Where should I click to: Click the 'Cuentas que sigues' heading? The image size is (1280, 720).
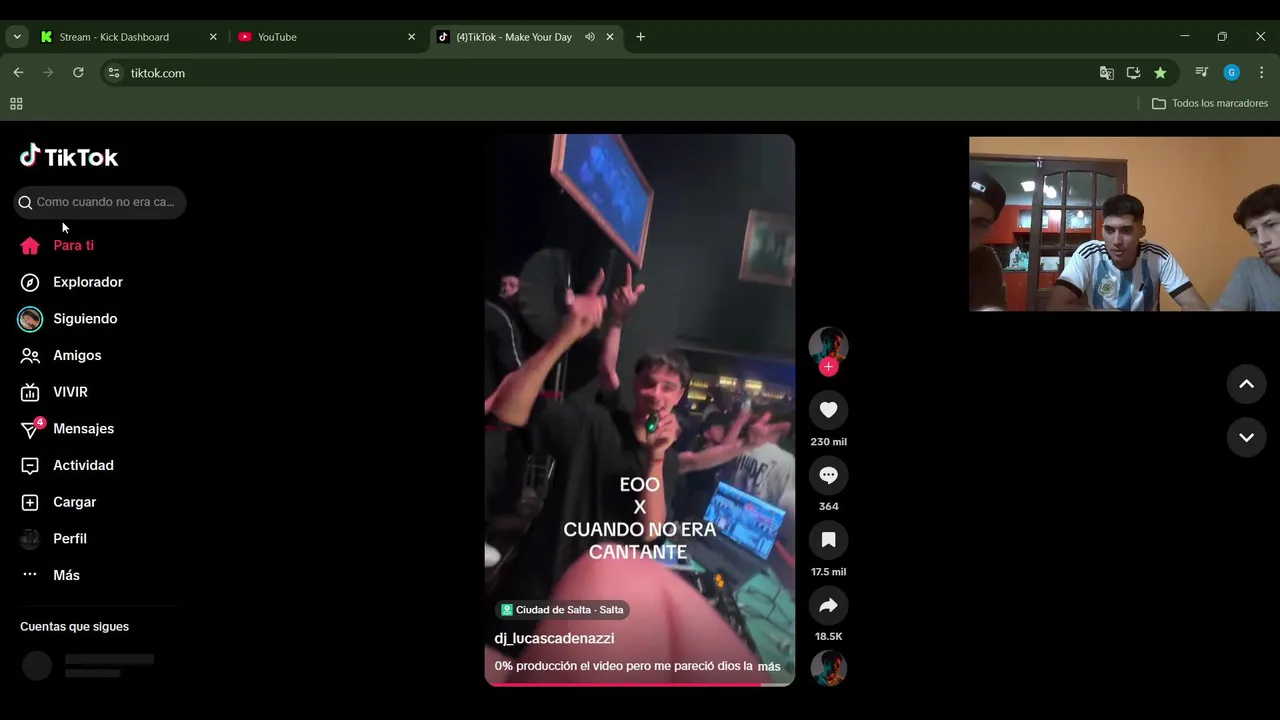(74, 627)
